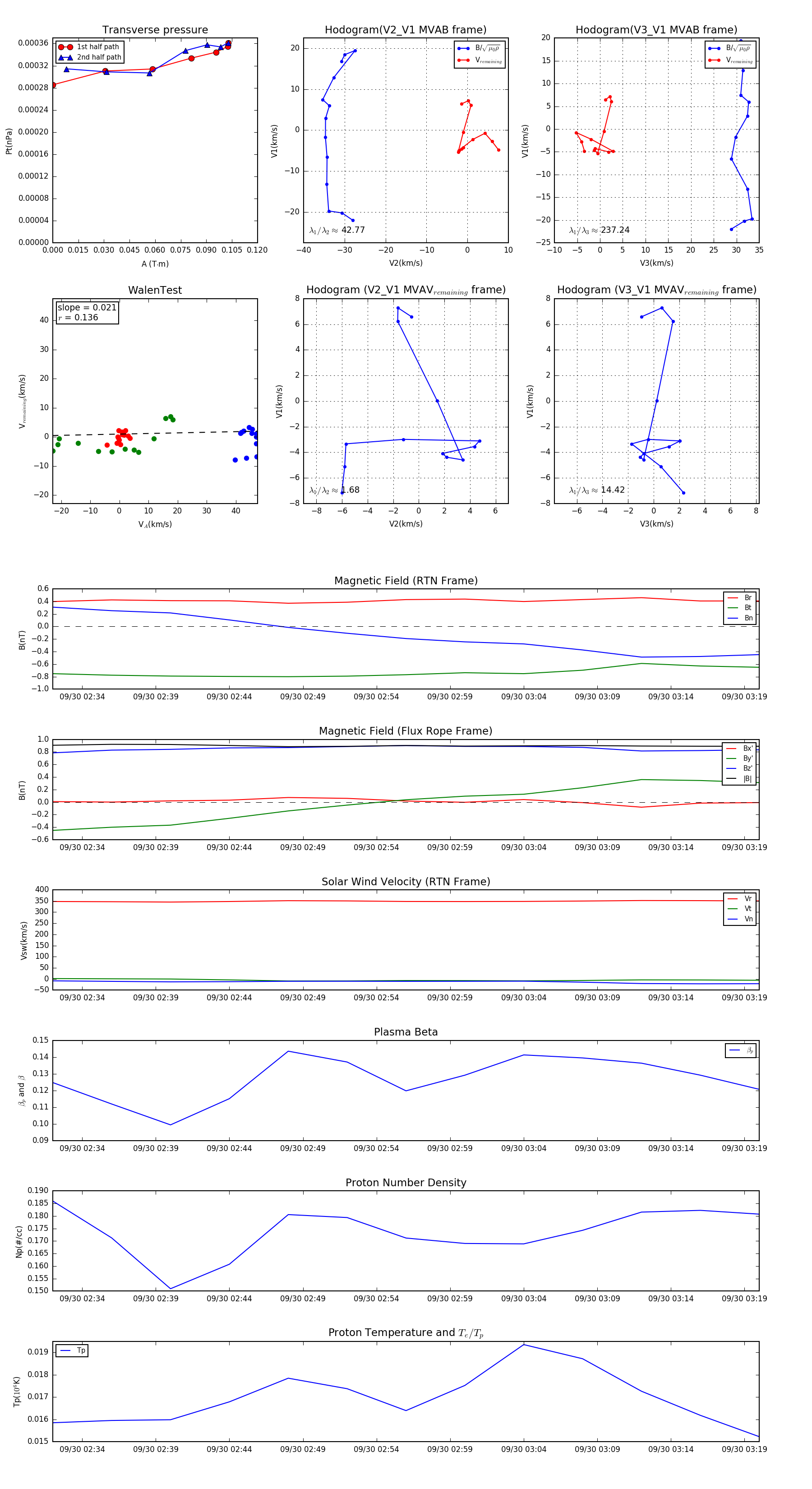Click 09/30 02:59 tick under Plasma Beta plot
This screenshot has width=812, height=1489.
450,1148
